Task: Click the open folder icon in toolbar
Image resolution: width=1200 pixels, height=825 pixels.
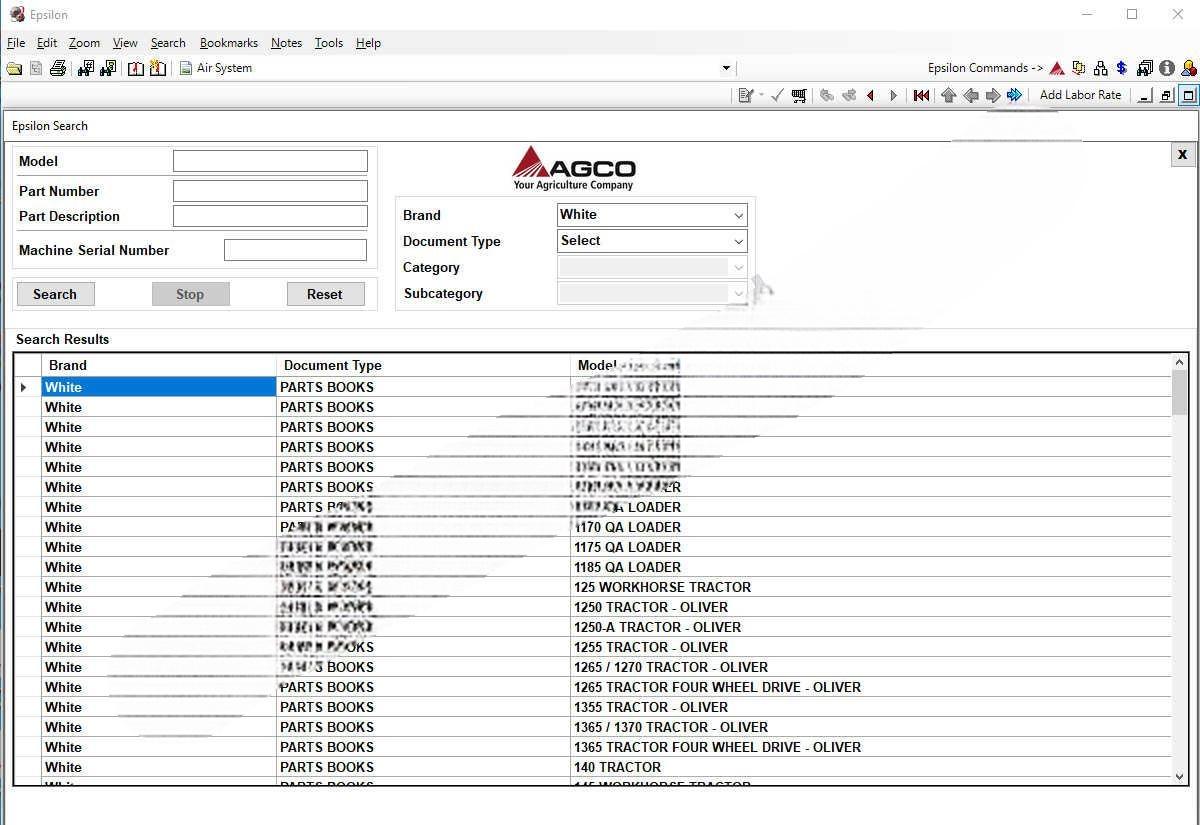Action: click(x=14, y=69)
